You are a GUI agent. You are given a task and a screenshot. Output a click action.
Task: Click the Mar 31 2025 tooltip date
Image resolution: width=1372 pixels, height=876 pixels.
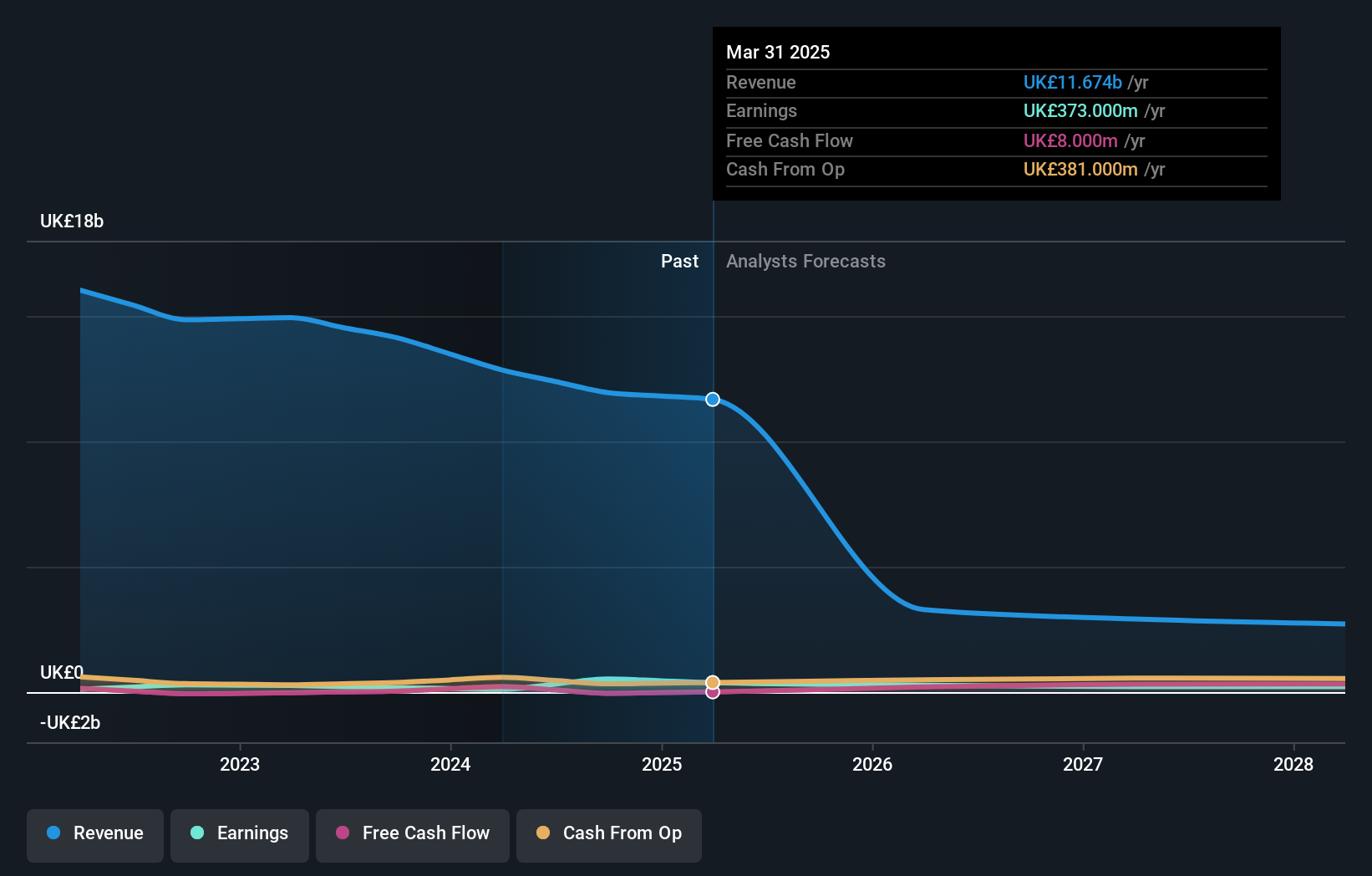click(x=778, y=52)
